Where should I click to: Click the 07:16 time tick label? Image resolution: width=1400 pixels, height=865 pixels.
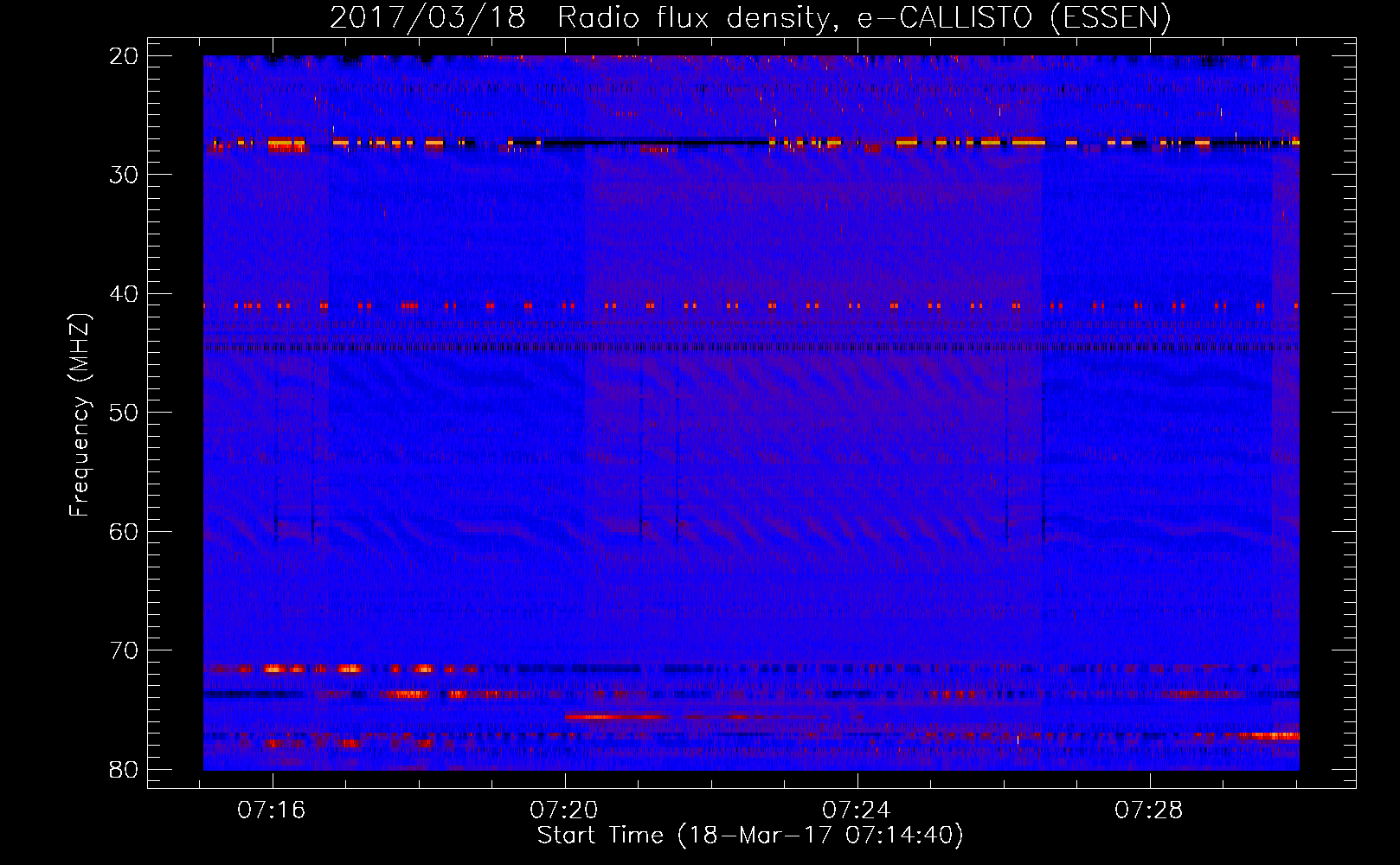click(x=272, y=810)
